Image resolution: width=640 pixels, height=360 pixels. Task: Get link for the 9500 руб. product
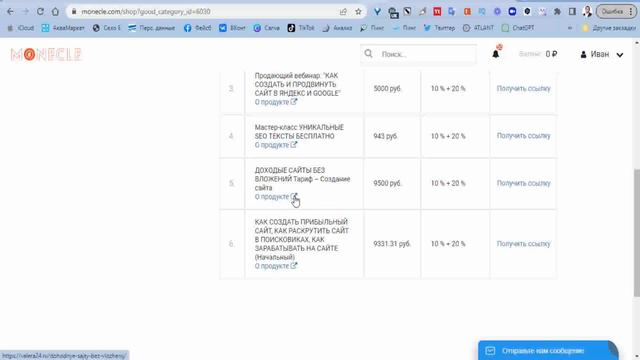point(523,183)
